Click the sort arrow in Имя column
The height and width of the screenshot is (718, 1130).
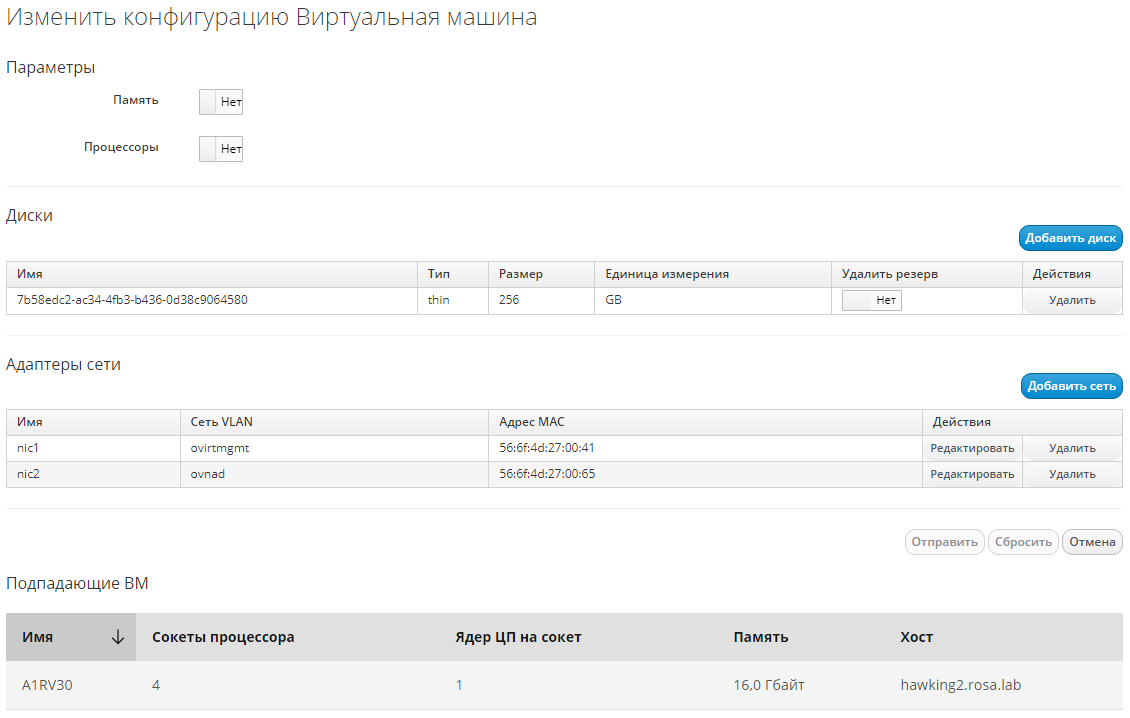click(118, 637)
